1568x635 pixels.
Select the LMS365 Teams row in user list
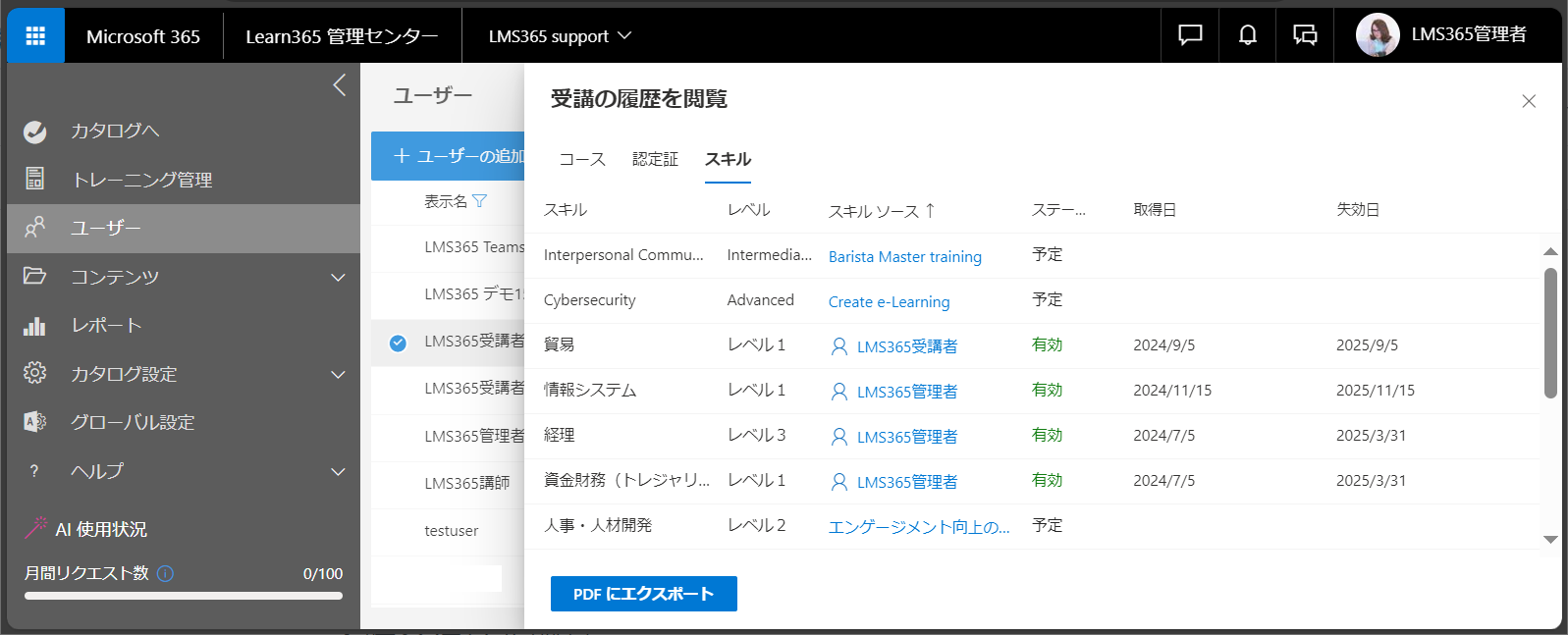click(x=448, y=247)
